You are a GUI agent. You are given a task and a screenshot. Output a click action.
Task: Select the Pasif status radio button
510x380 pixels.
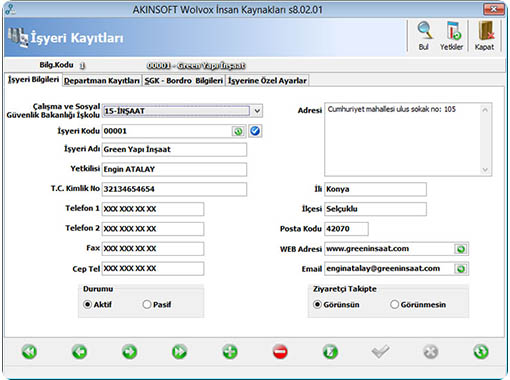147,304
